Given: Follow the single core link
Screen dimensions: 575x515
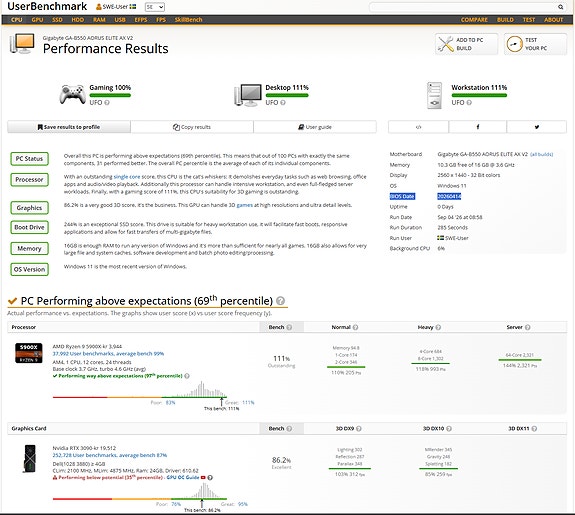Looking at the screenshot, I should pyautogui.click(x=127, y=177).
